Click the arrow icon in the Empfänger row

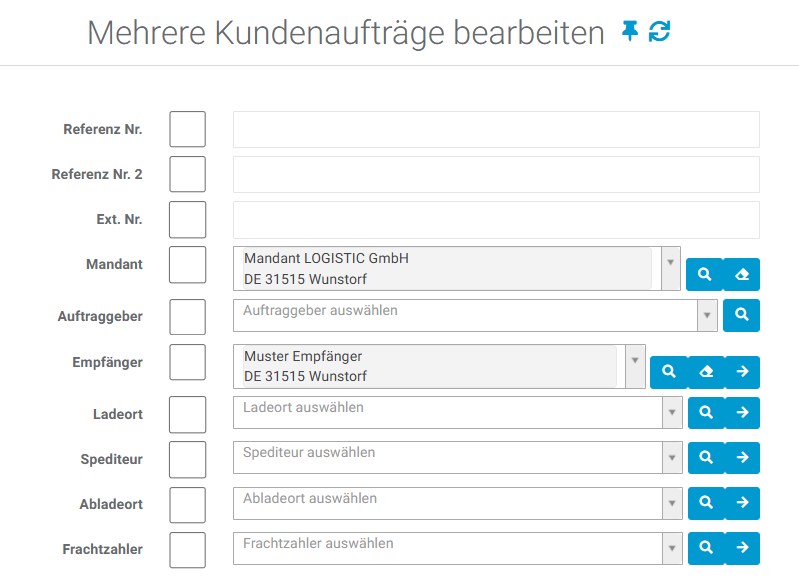(x=742, y=372)
